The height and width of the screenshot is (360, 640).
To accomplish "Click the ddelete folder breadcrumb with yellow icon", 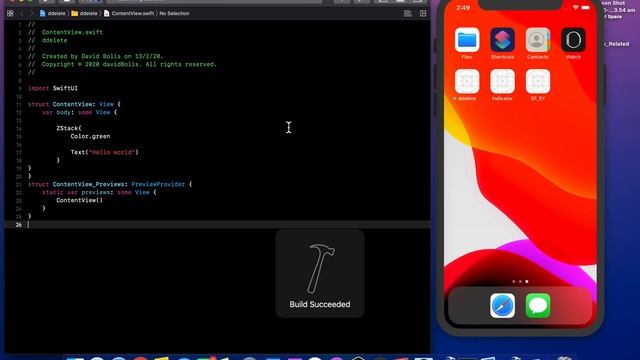I will point(84,13).
